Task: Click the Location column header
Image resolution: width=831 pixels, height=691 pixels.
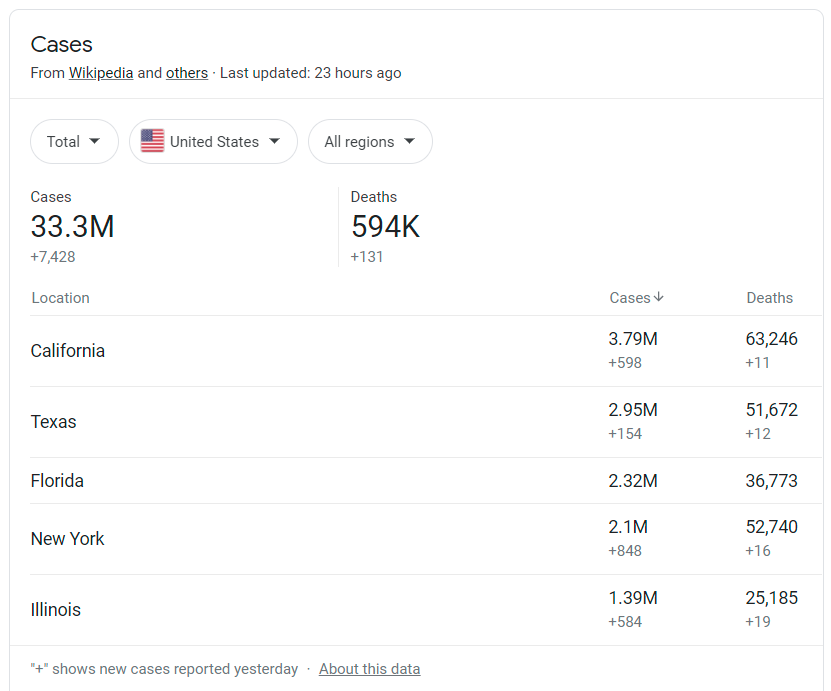Action: (60, 298)
